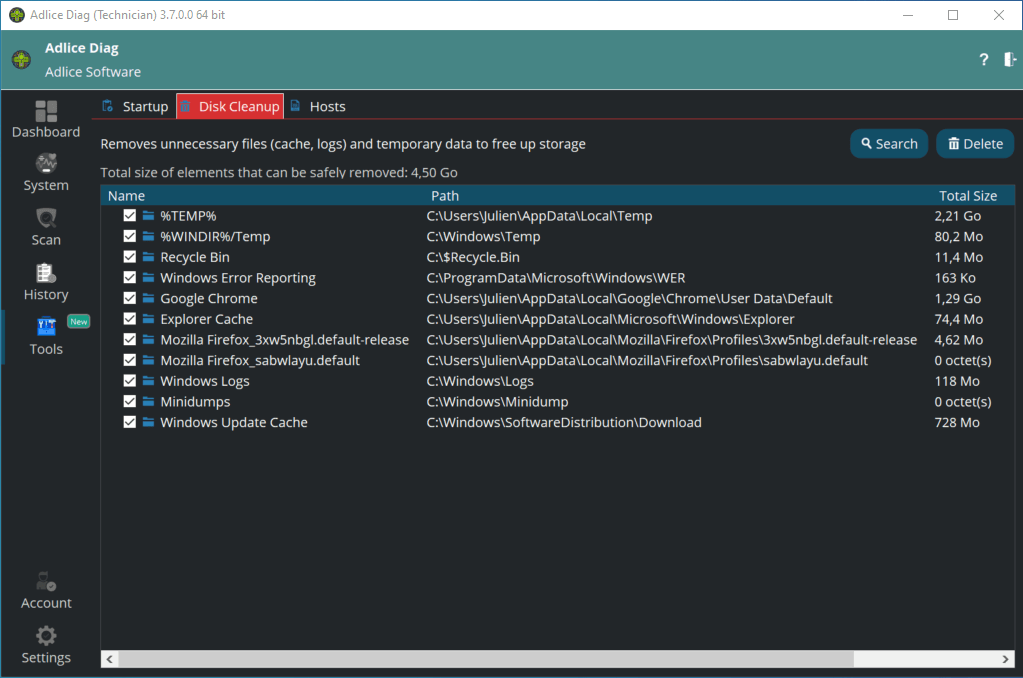This screenshot has width=1023, height=678.
Task: Click the exit door icon in header
Action: (1010, 60)
